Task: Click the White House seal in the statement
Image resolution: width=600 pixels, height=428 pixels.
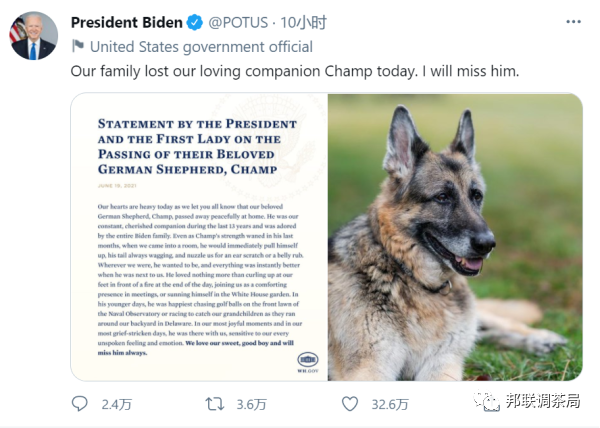Action: pos(309,360)
